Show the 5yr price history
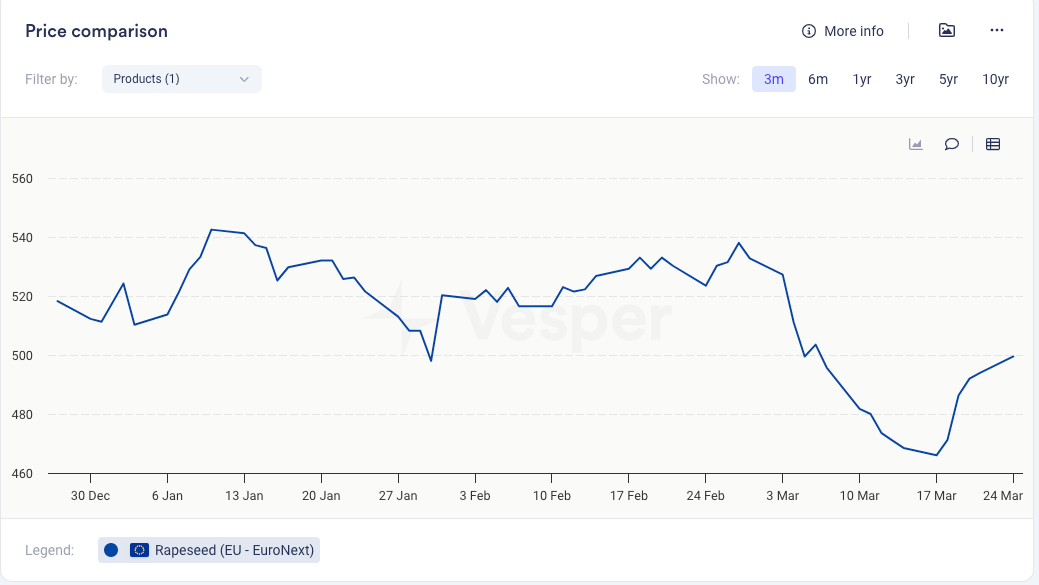Screen dimensions: 1039x585 click(948, 79)
